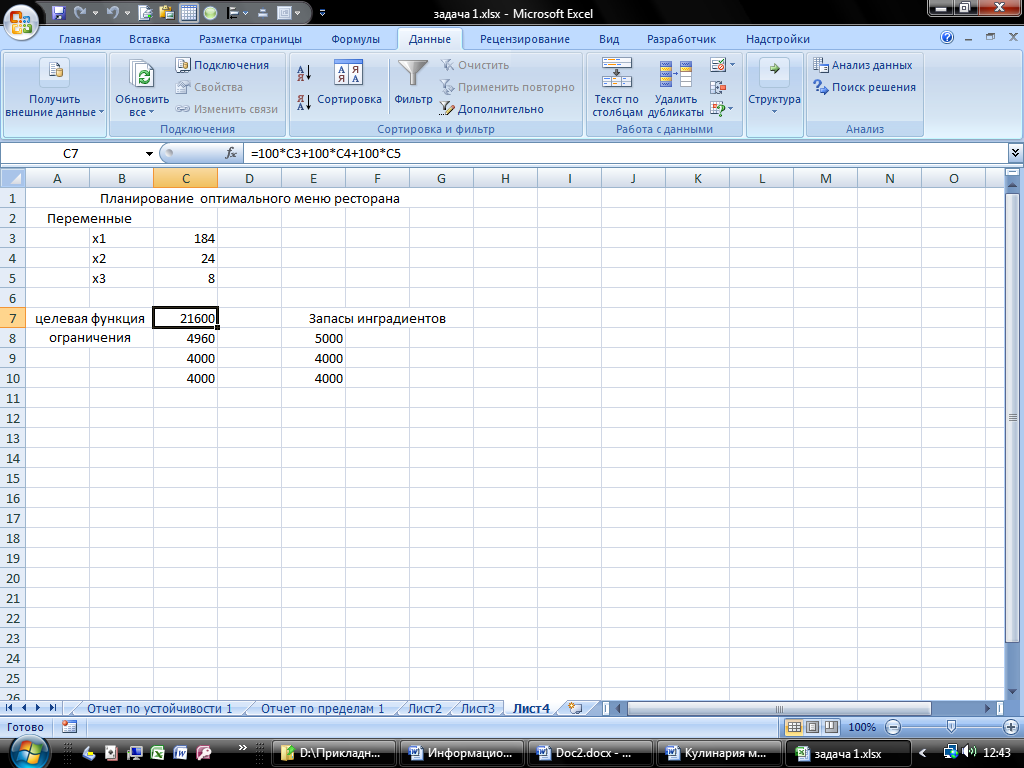This screenshot has height=768, width=1024.
Task: Open the undo history dropdown arrow
Action: pos(127,12)
